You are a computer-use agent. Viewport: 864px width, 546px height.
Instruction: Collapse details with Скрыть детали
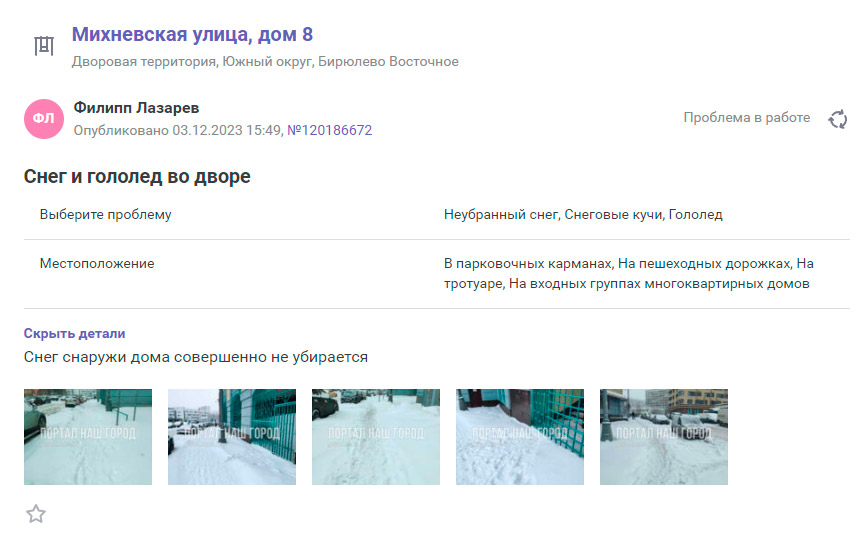point(74,334)
